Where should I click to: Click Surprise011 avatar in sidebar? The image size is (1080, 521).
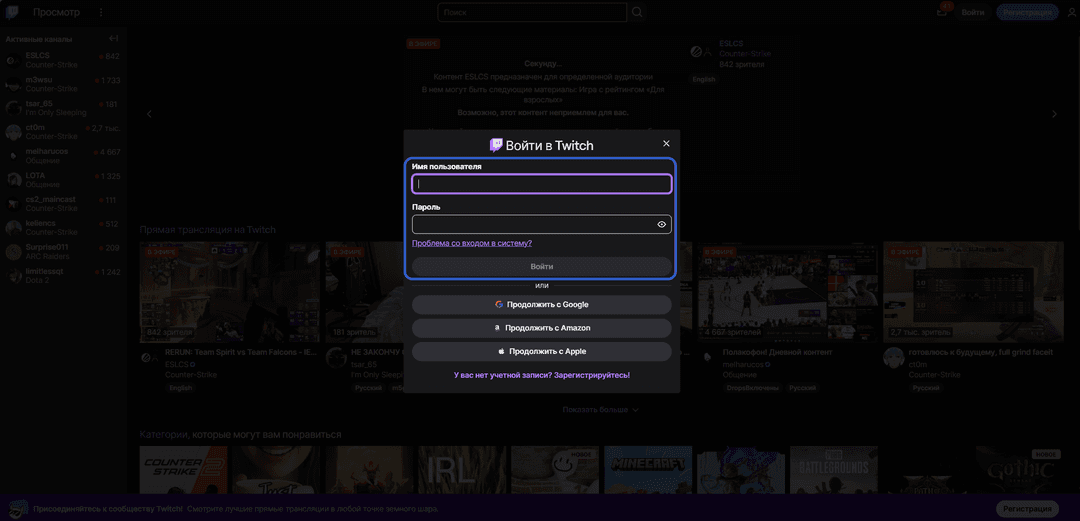(x=12, y=252)
